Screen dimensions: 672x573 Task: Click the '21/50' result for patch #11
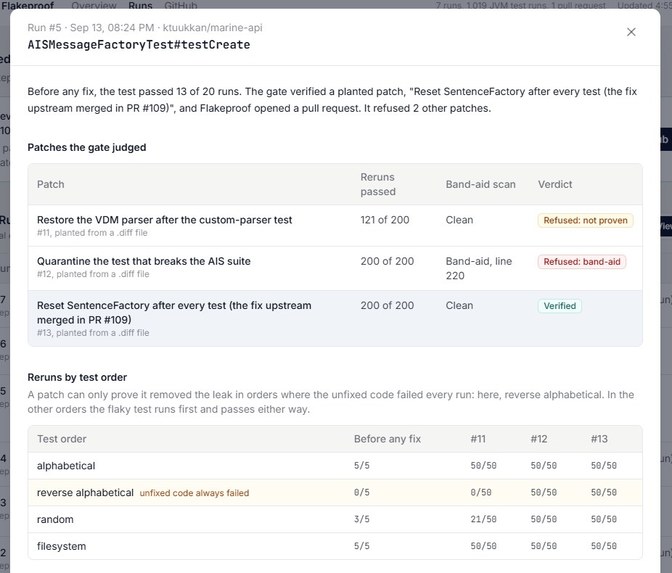(483, 519)
